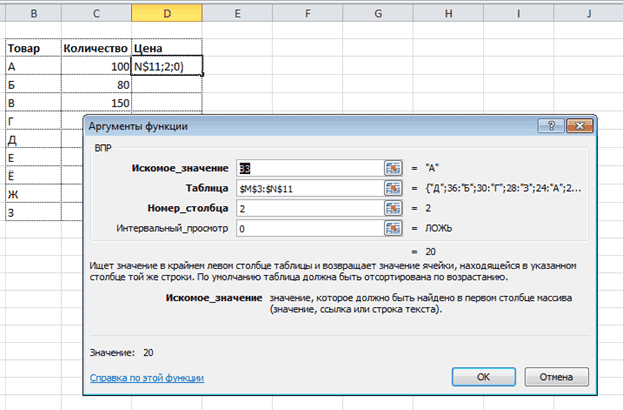Select column D header
The image size is (623, 410).
tap(166, 13)
